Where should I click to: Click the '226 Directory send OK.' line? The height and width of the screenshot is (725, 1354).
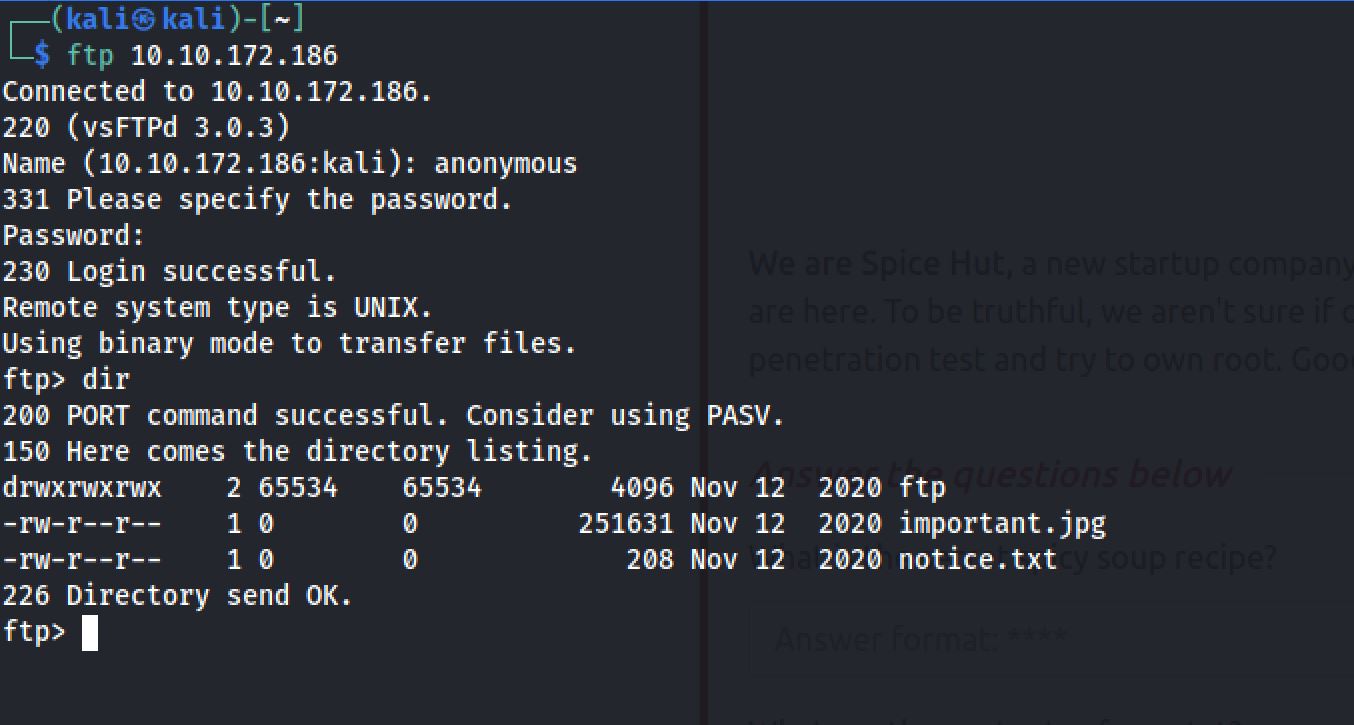pyautogui.click(x=177, y=596)
